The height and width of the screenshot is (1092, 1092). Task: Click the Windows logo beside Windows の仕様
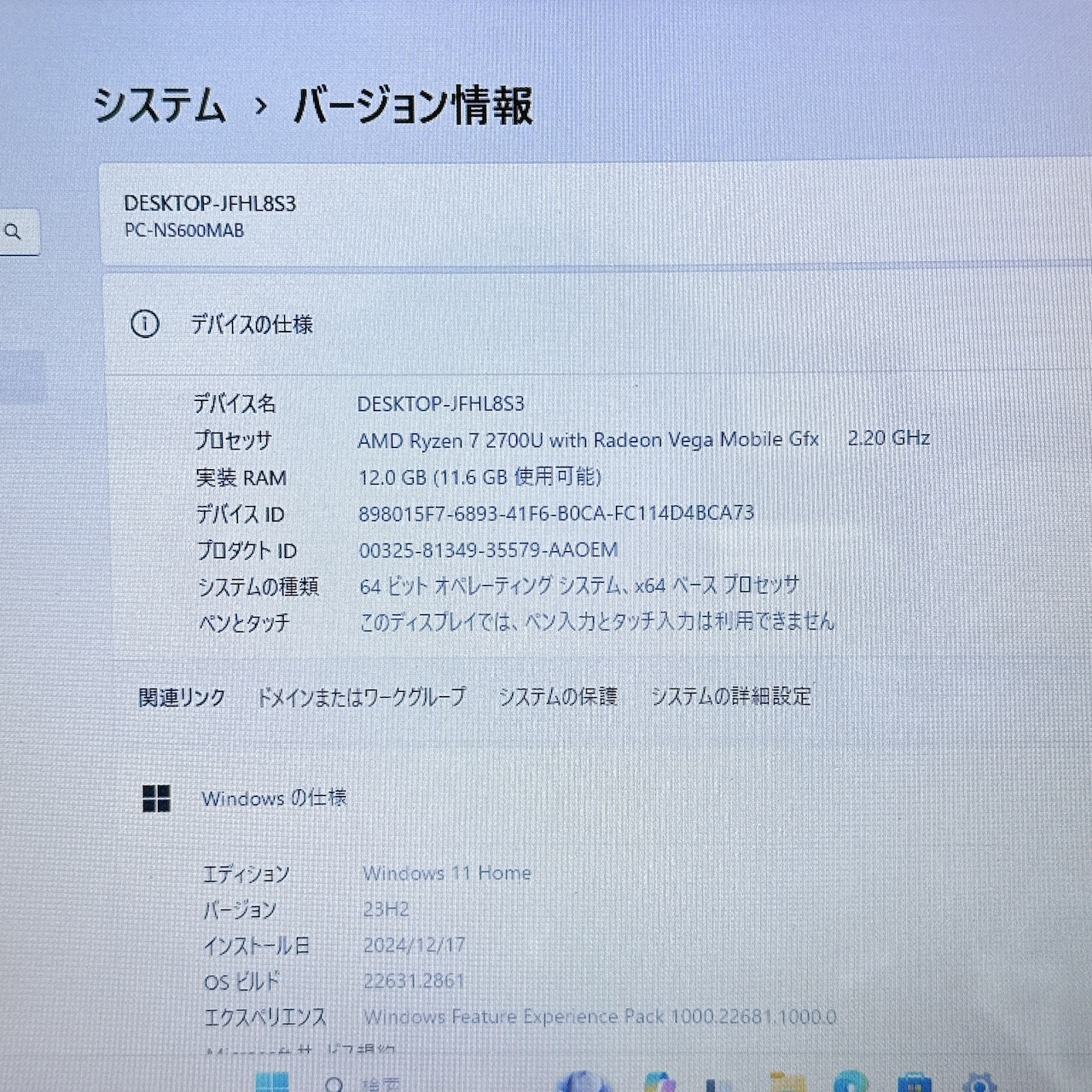[156, 799]
